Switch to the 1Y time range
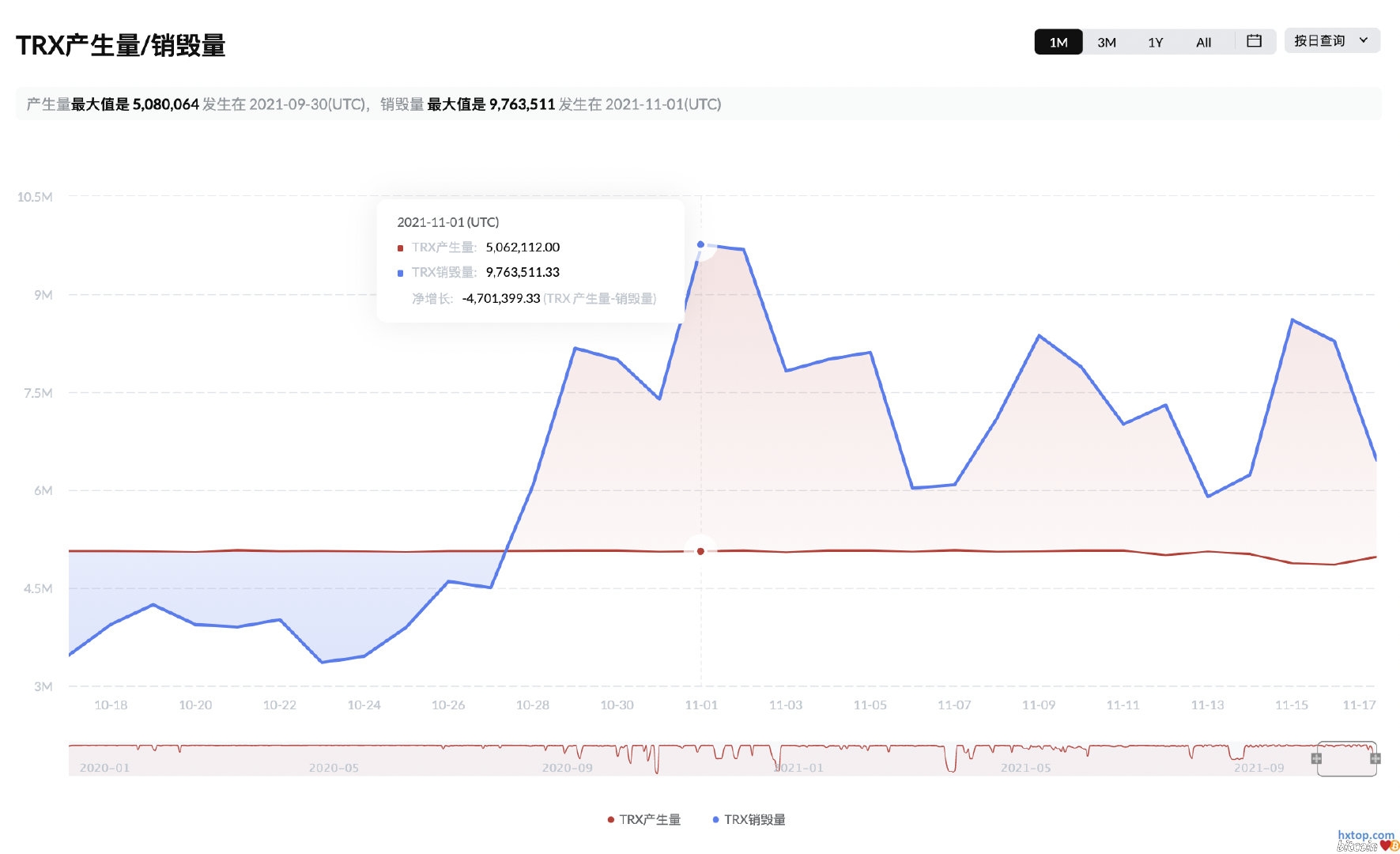This screenshot has width=1400, height=854. (1155, 42)
